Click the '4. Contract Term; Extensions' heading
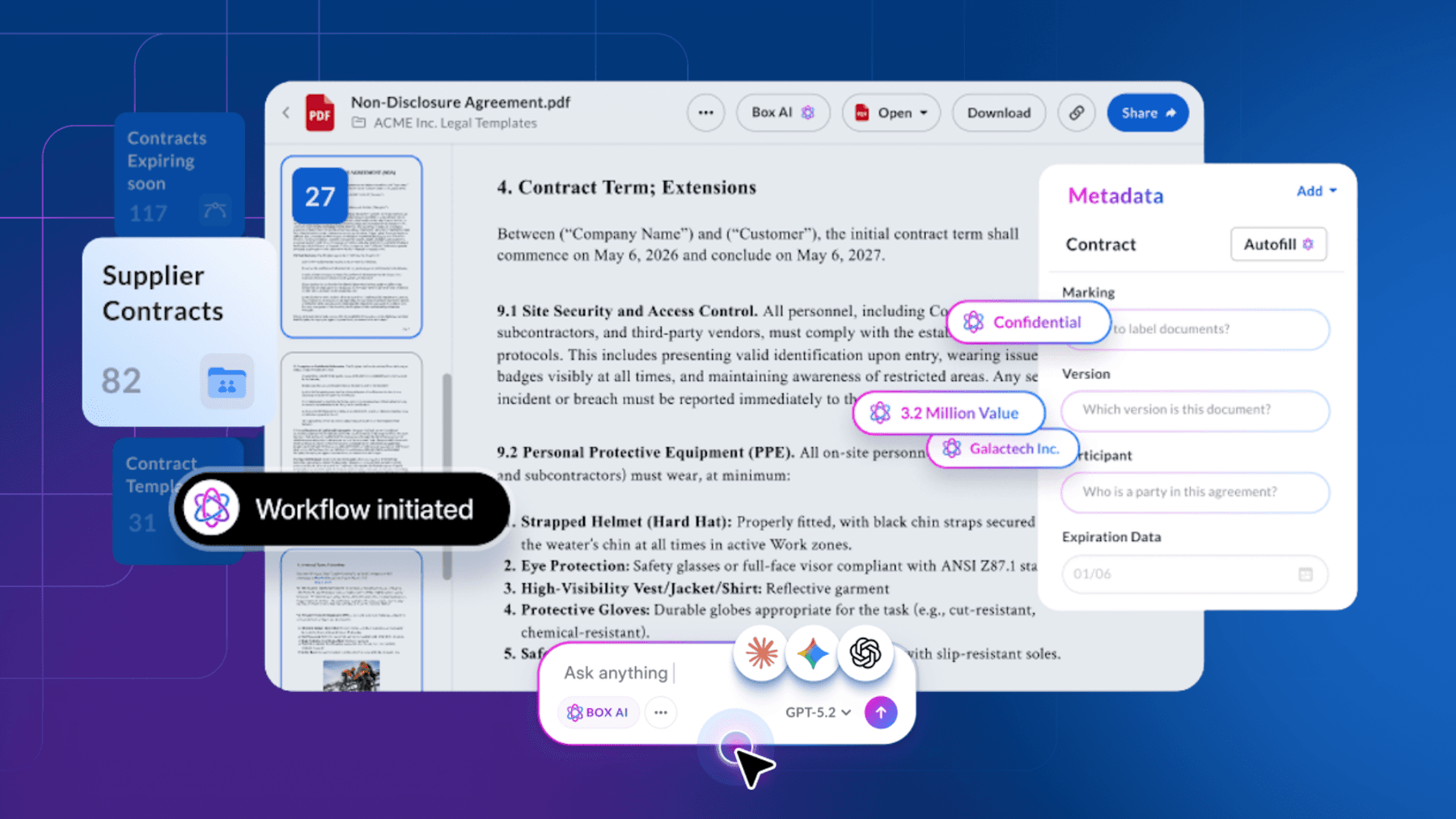The image size is (1456, 819). coord(627,188)
